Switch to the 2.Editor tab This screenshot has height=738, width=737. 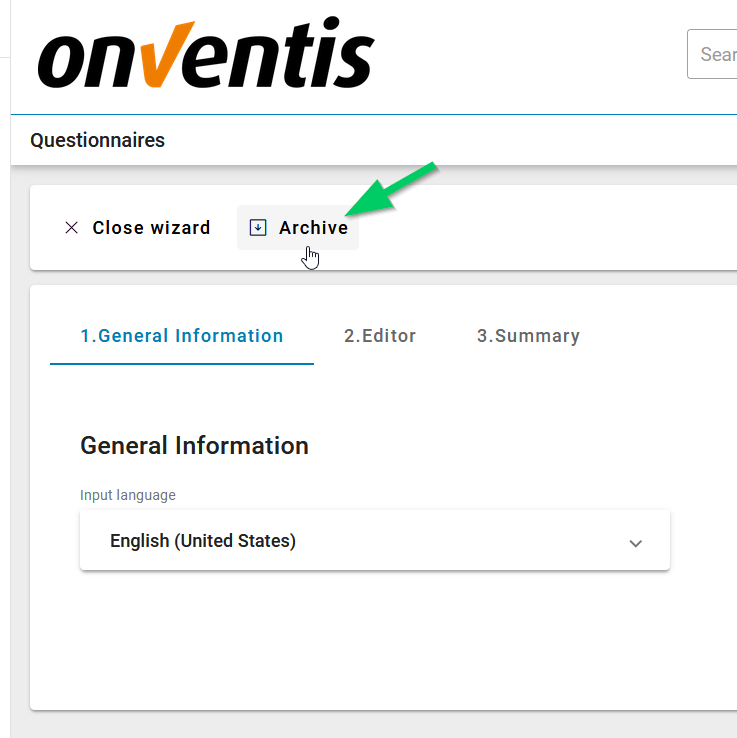(x=380, y=336)
